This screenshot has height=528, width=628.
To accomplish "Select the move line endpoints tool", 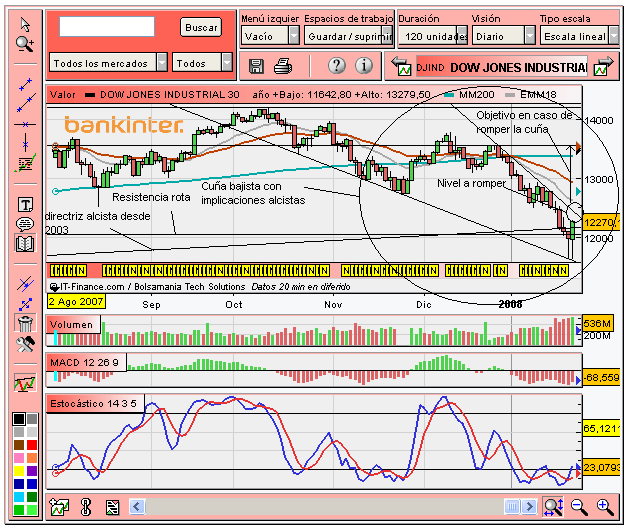I will (x=25, y=304).
